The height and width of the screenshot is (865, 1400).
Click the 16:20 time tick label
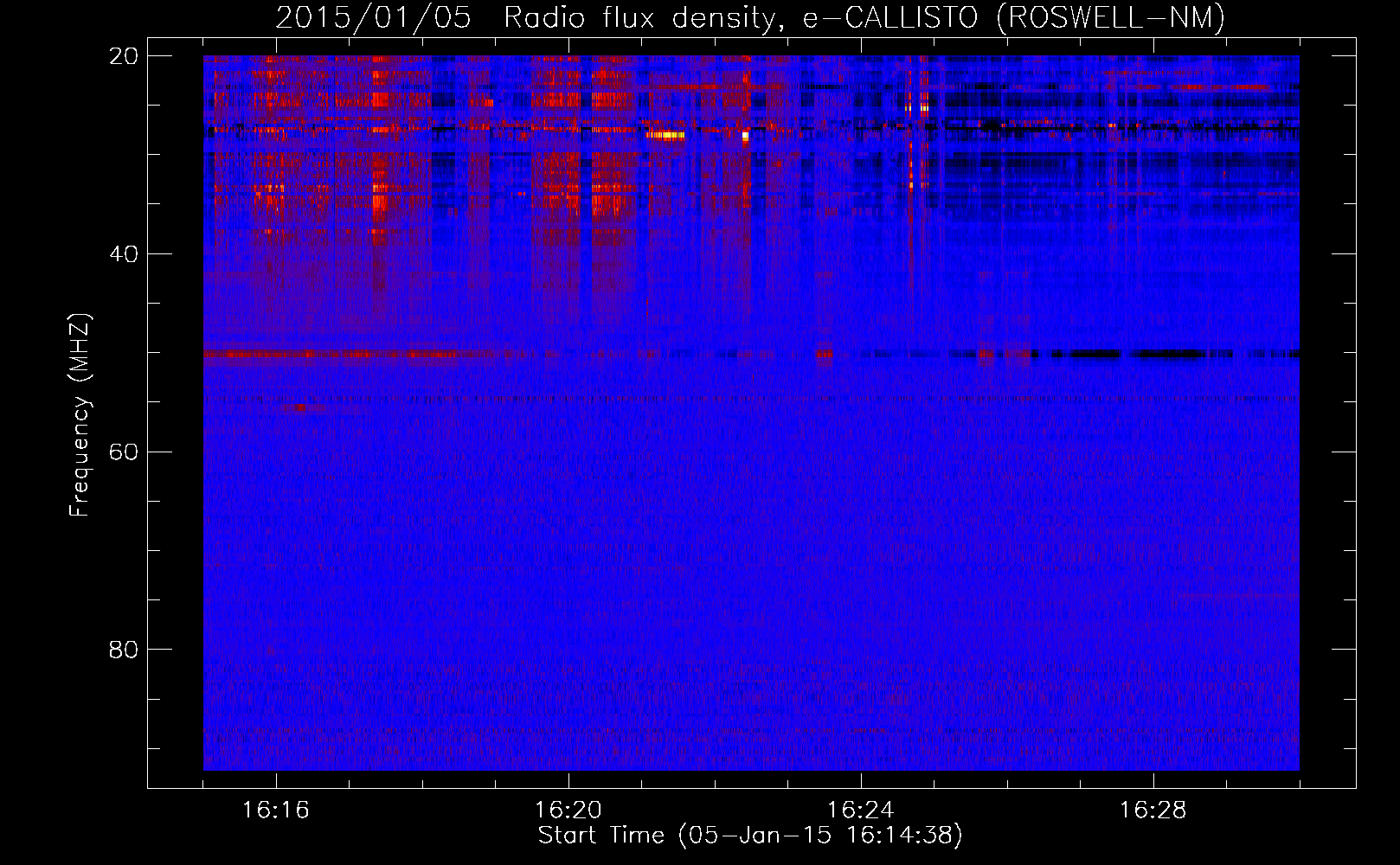coord(568,810)
